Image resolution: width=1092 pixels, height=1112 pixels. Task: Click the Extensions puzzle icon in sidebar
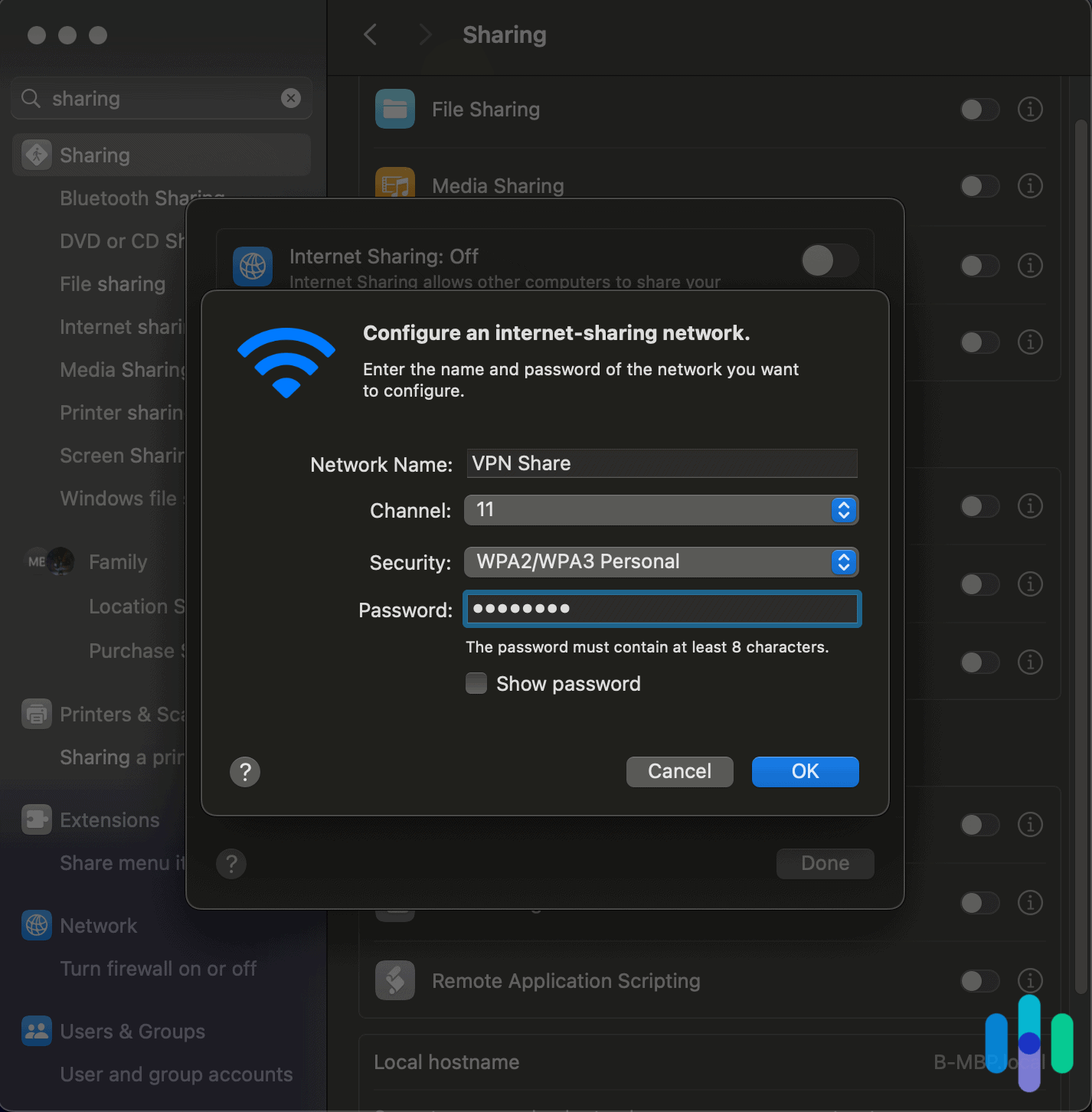35,819
